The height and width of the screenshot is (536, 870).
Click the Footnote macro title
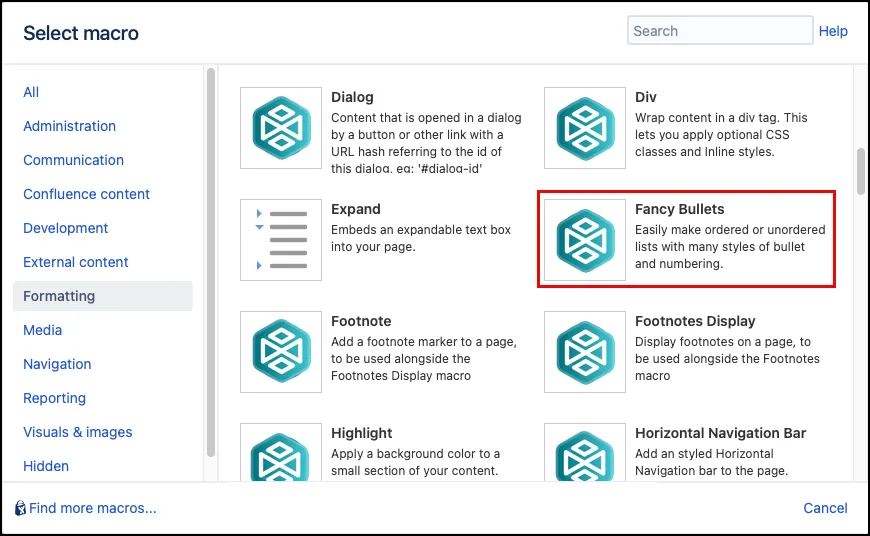(361, 321)
